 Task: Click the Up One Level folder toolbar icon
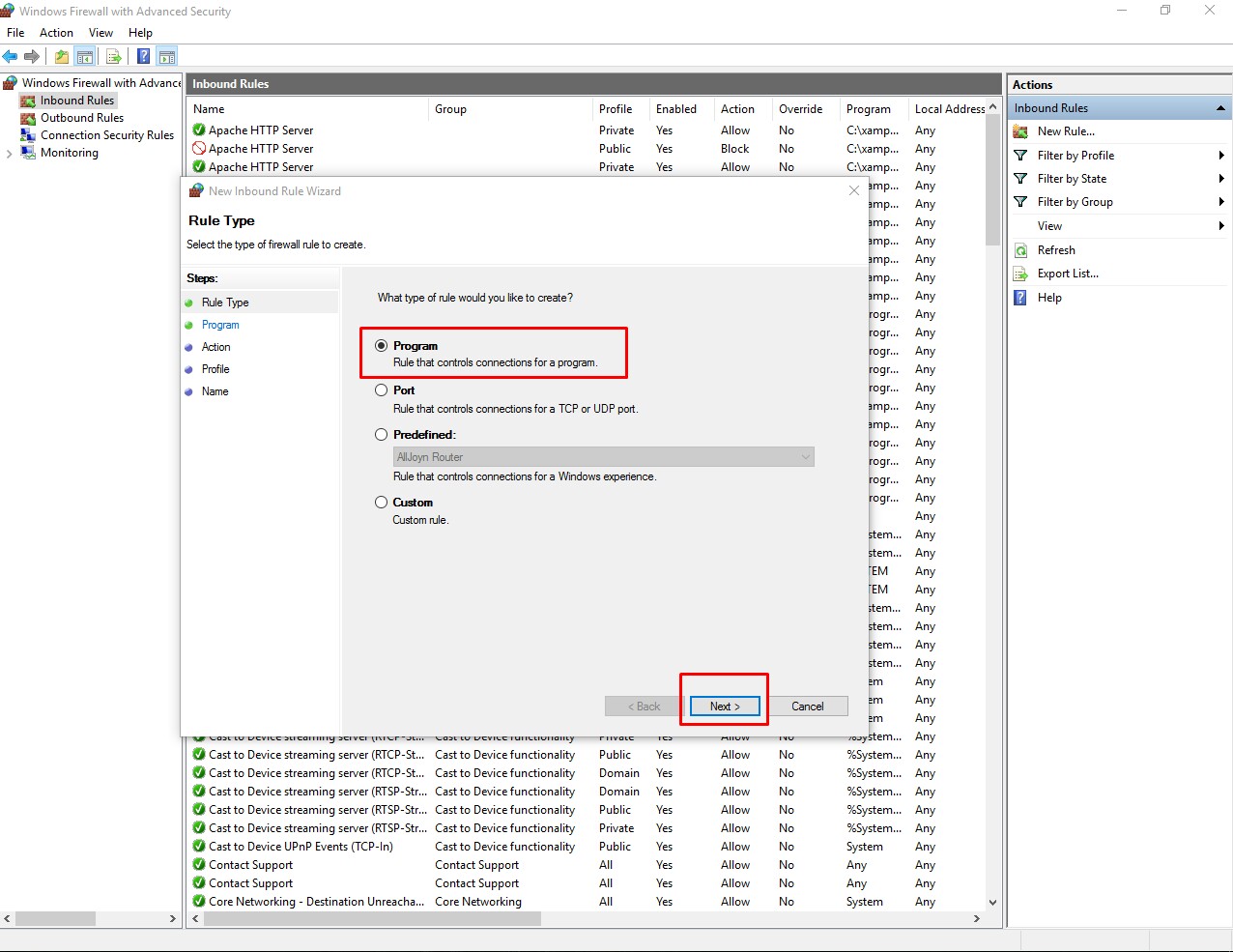tap(62, 56)
